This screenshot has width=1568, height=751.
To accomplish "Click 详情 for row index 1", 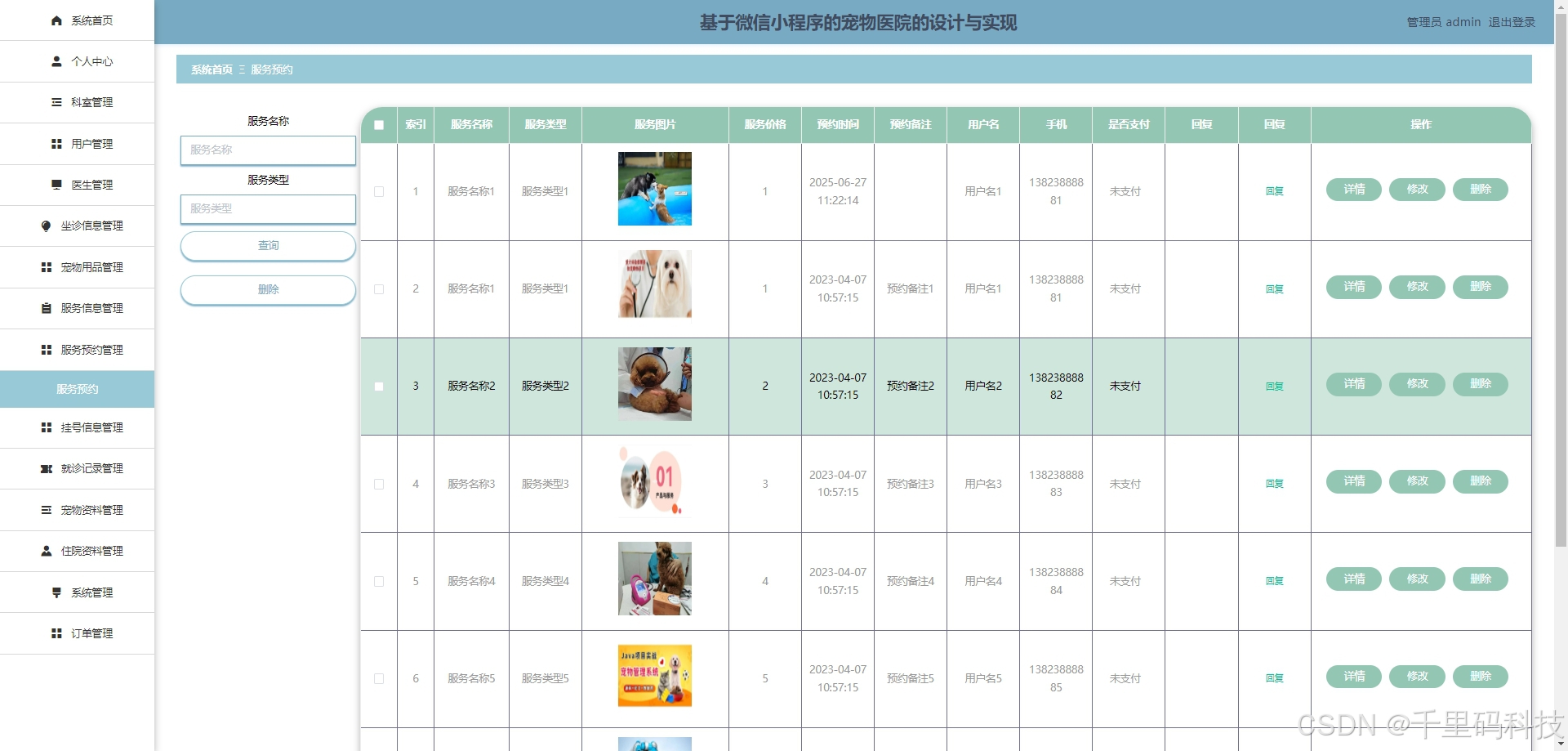I will click(x=1354, y=190).
